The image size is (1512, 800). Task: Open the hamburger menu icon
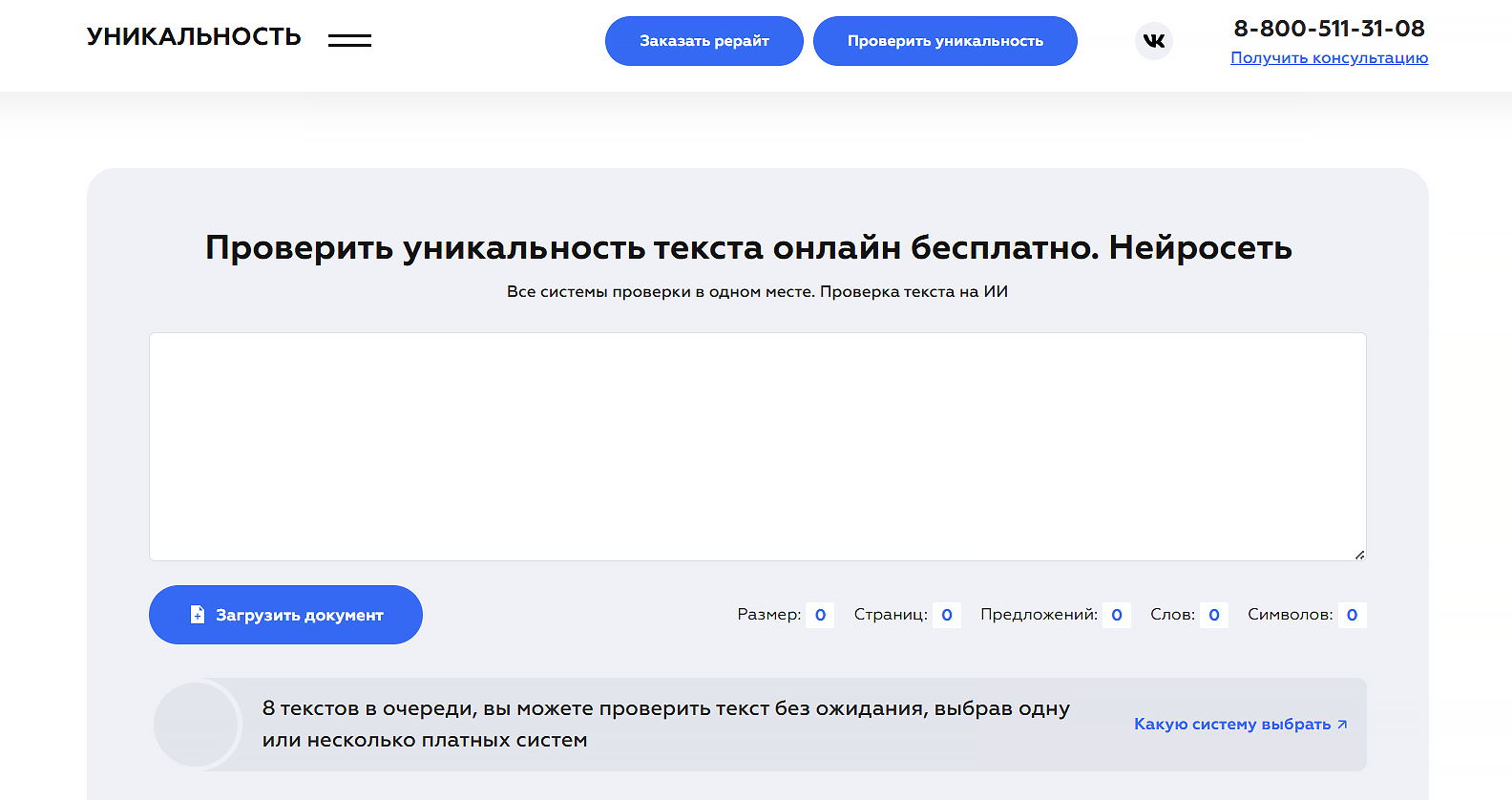point(349,40)
